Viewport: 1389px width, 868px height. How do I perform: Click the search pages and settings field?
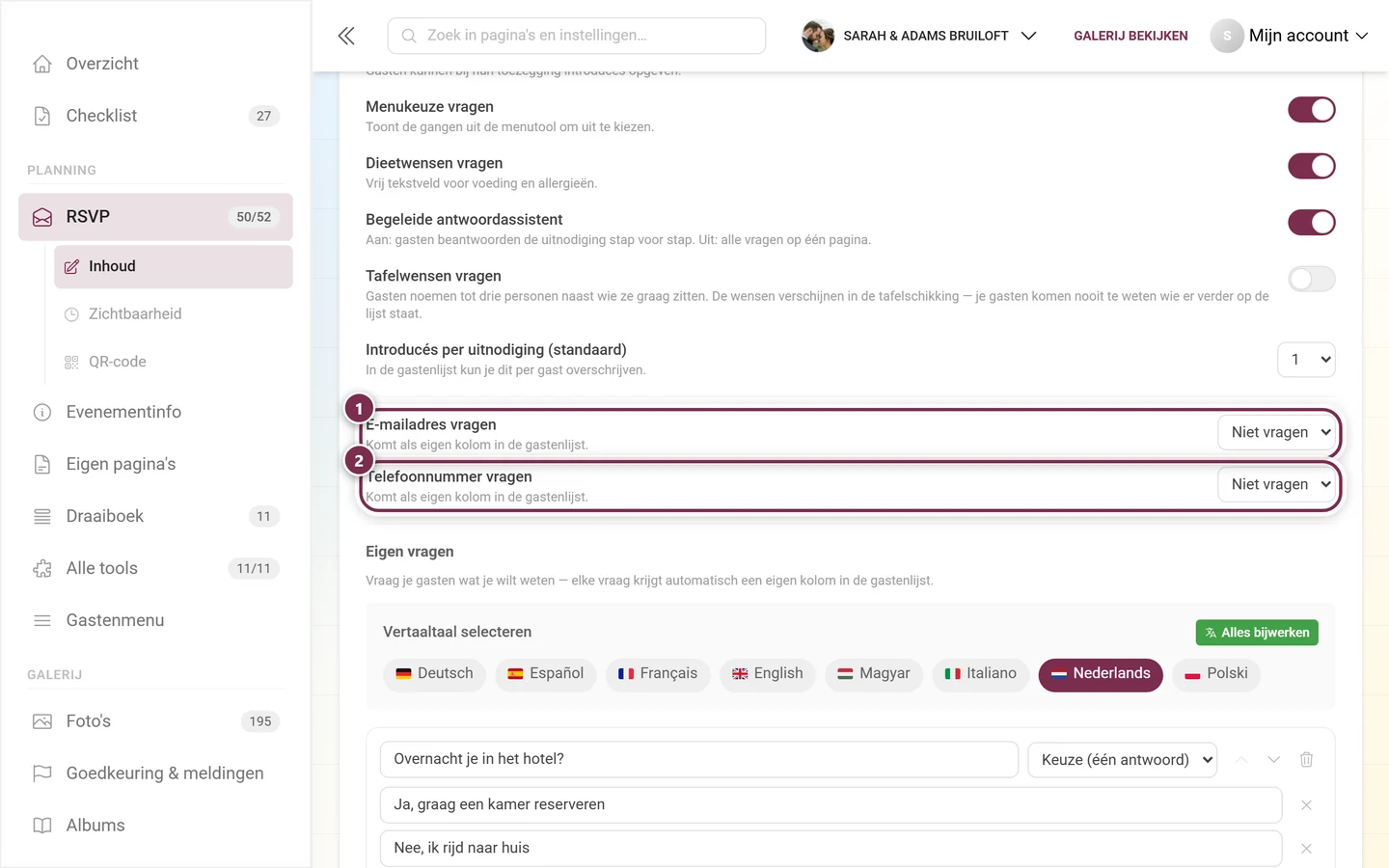tap(577, 36)
